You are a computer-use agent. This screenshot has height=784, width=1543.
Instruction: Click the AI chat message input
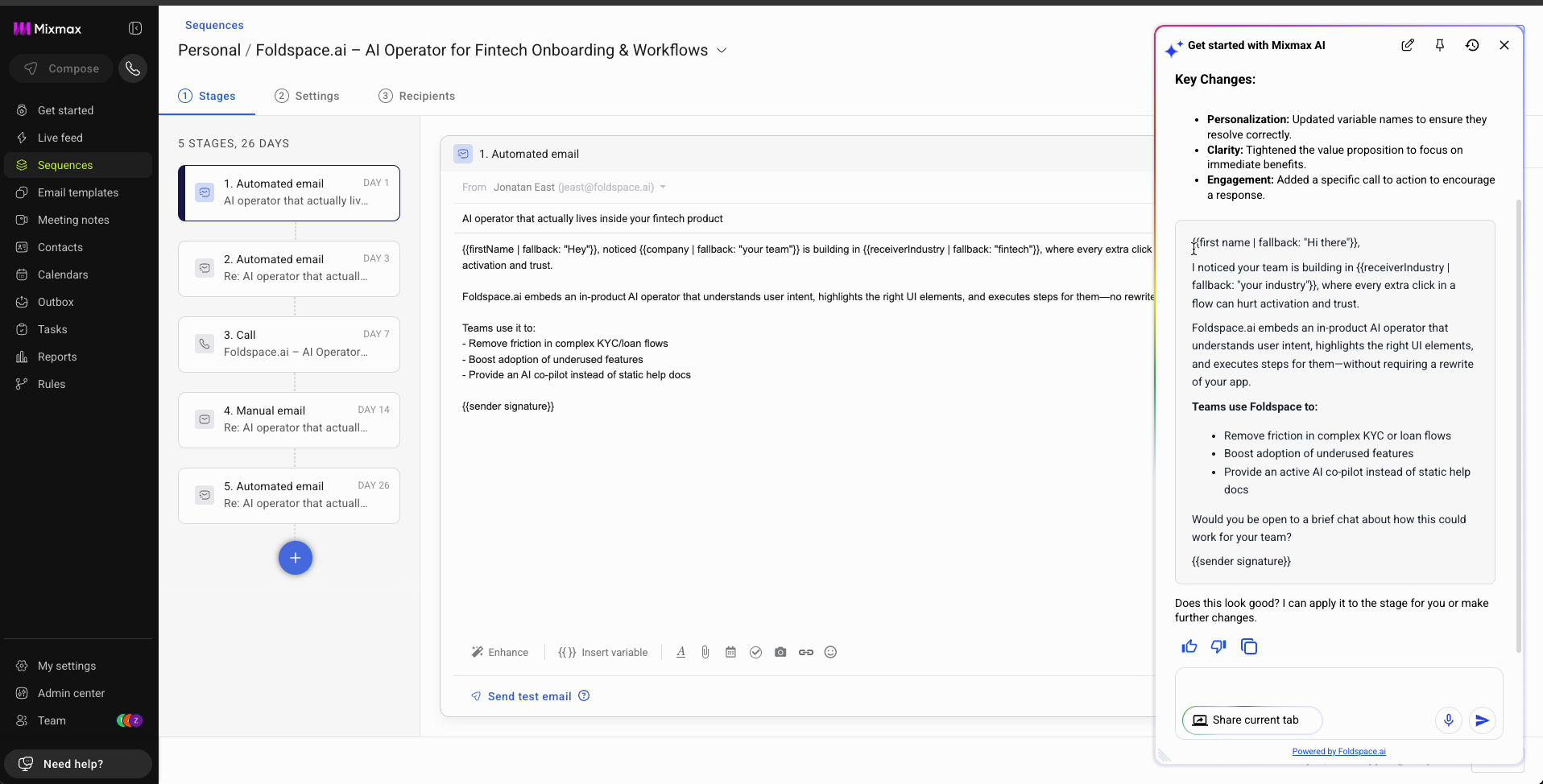pos(1338,687)
